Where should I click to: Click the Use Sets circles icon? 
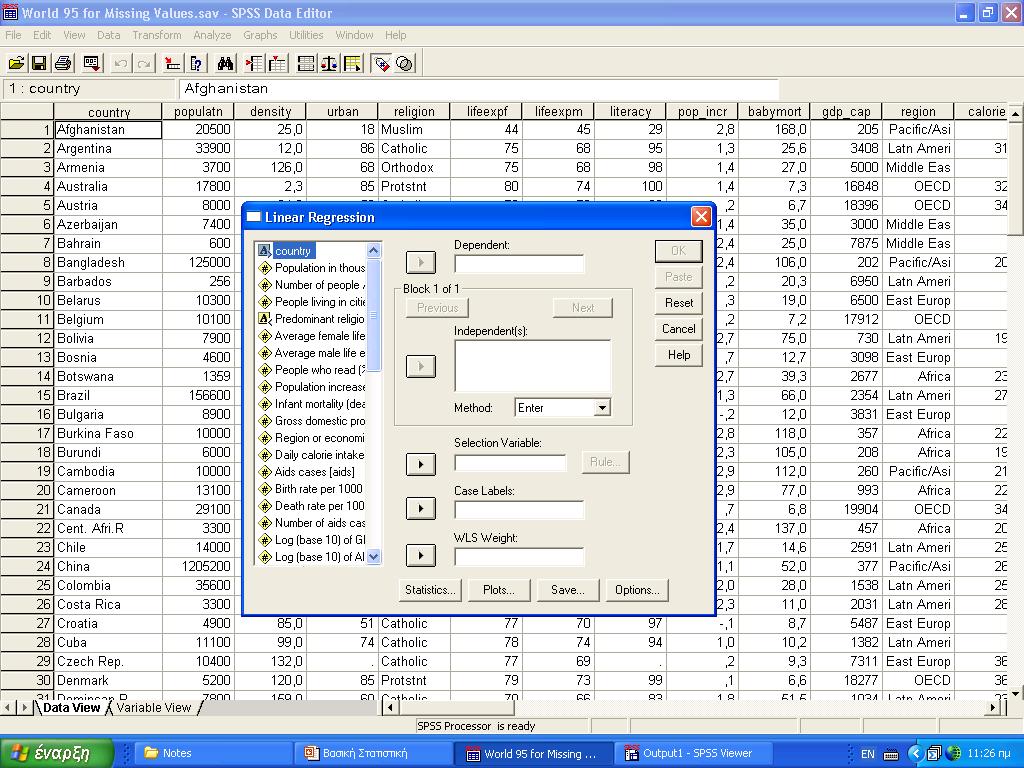tap(405, 63)
